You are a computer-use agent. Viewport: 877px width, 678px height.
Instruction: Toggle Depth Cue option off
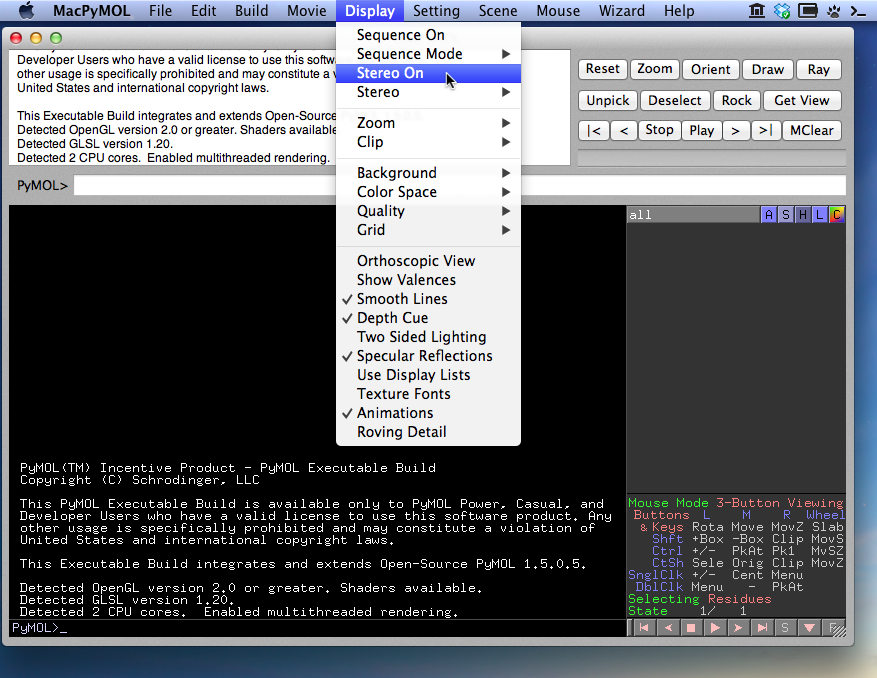click(428, 318)
